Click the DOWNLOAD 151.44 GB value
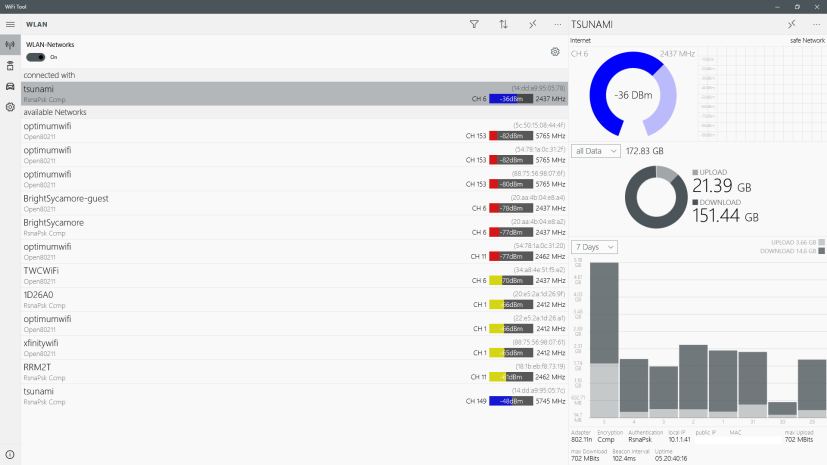Viewport: 827px width, 465px height. [725, 216]
